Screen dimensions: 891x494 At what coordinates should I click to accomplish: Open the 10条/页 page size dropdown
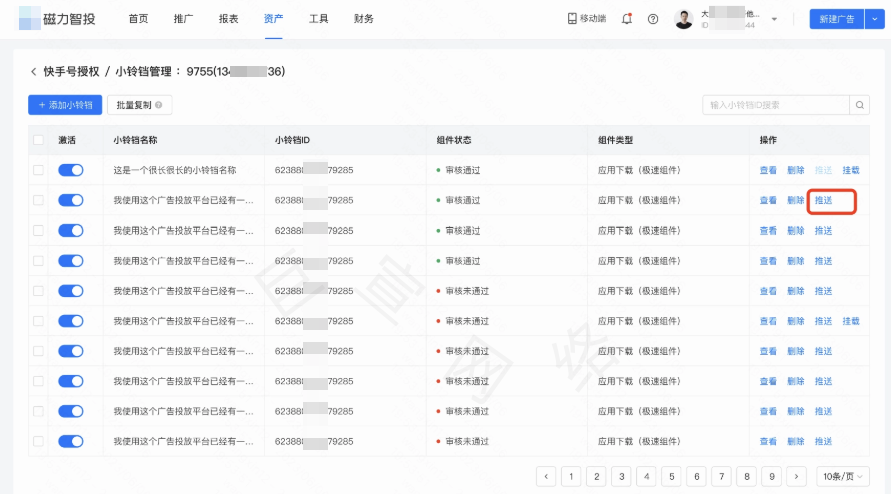coord(842,476)
